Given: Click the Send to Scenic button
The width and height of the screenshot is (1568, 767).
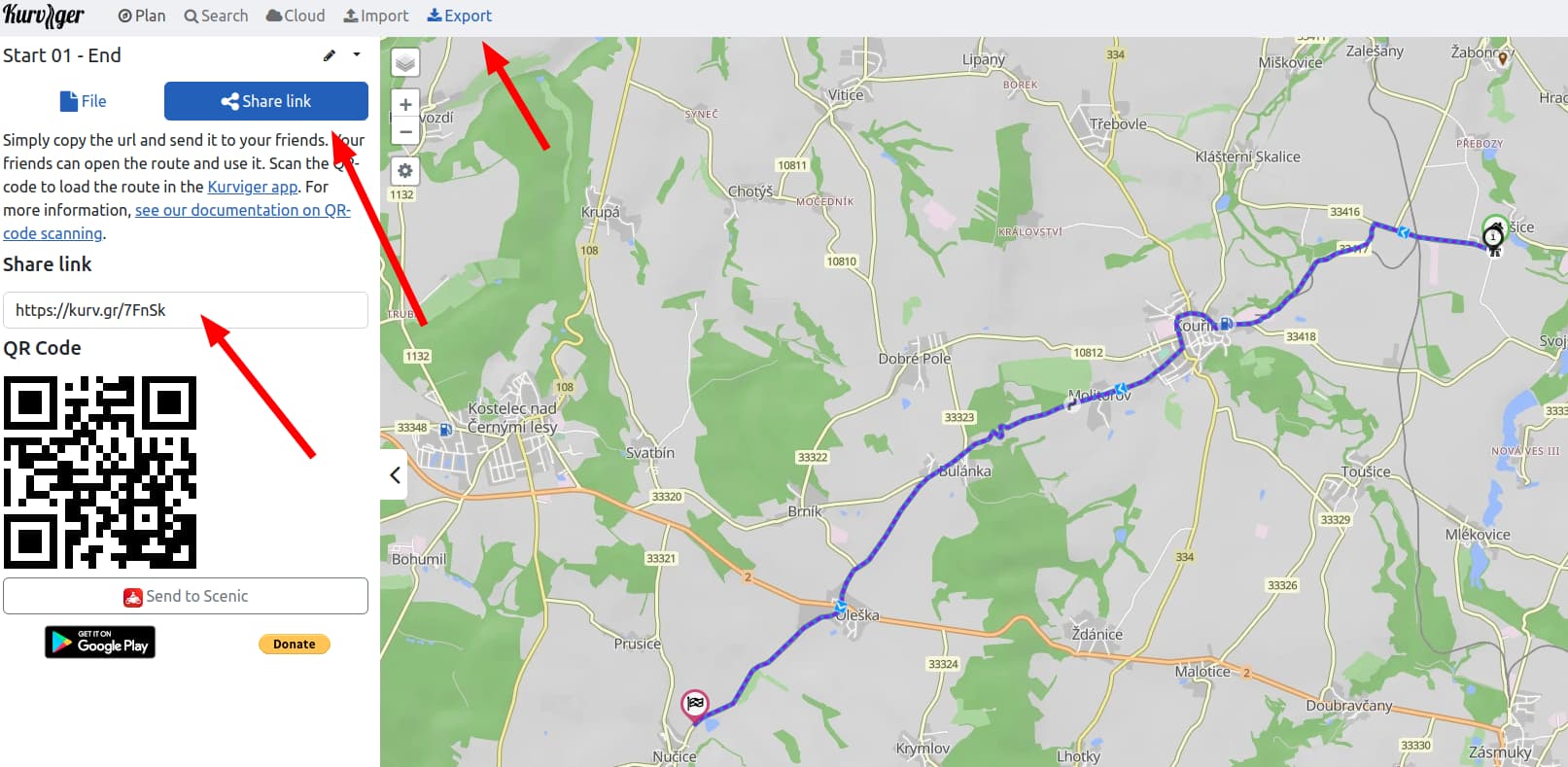Looking at the screenshot, I should tap(186, 596).
